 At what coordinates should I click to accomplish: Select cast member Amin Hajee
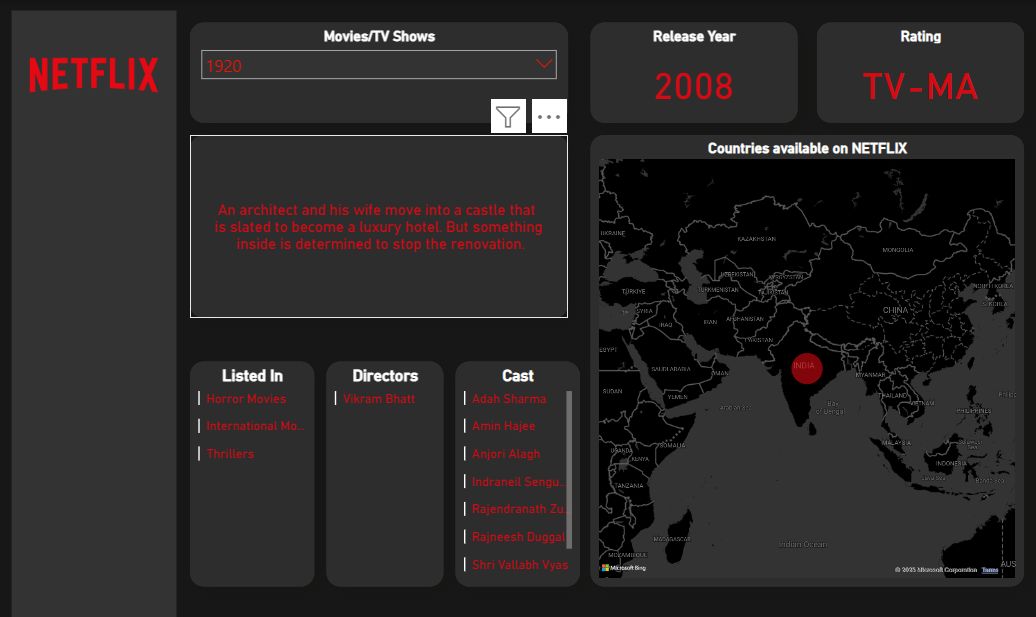click(x=503, y=426)
